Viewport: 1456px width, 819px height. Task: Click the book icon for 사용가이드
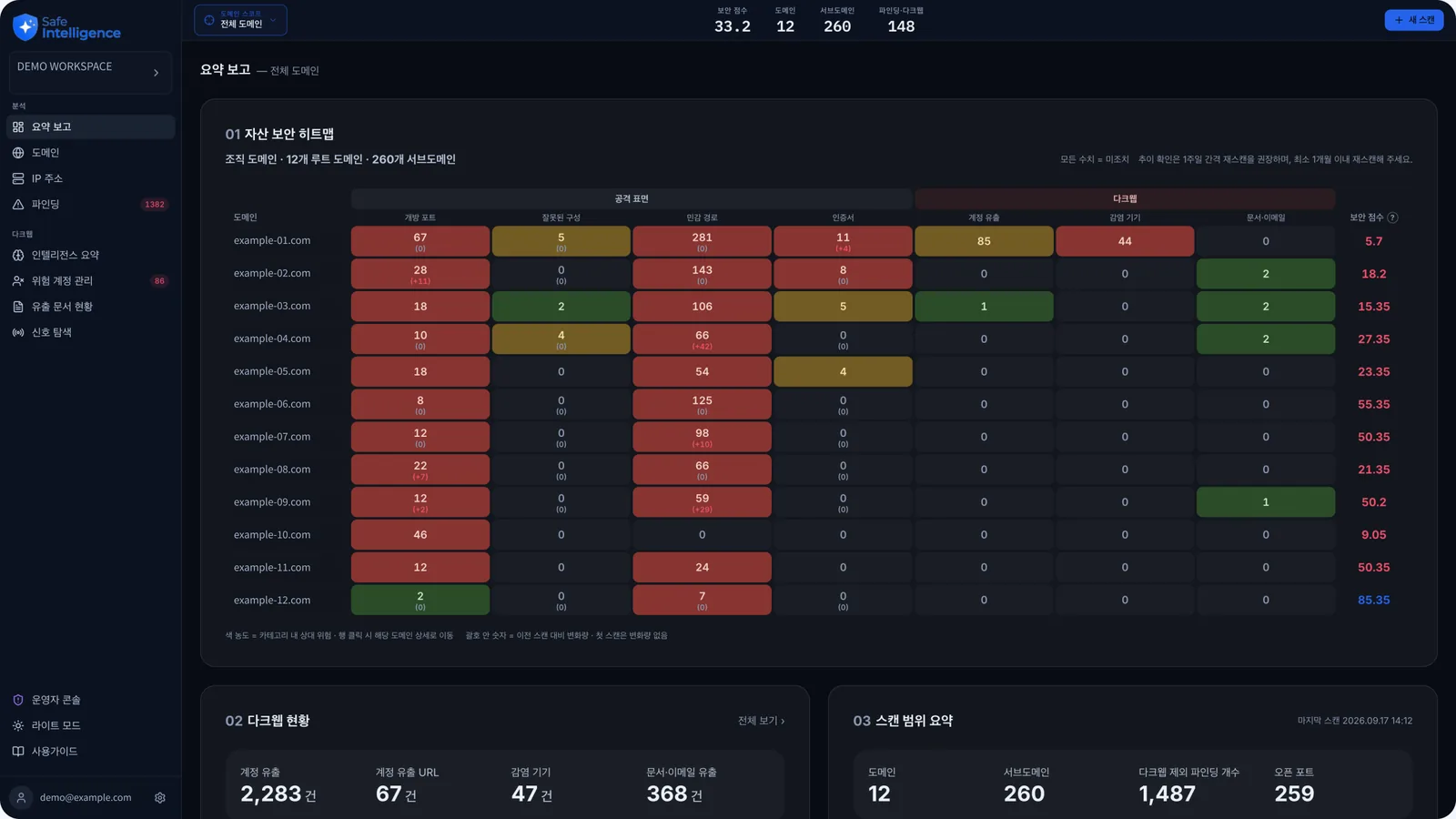tap(18, 752)
